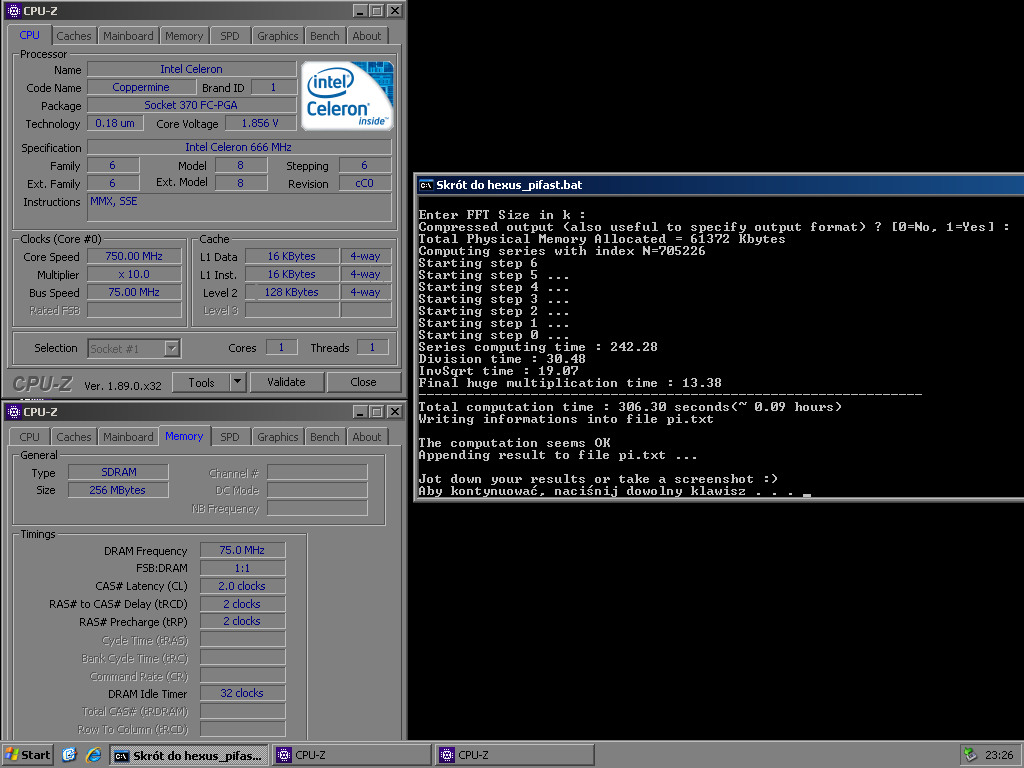Click the clock showing 23:26

coord(999,756)
